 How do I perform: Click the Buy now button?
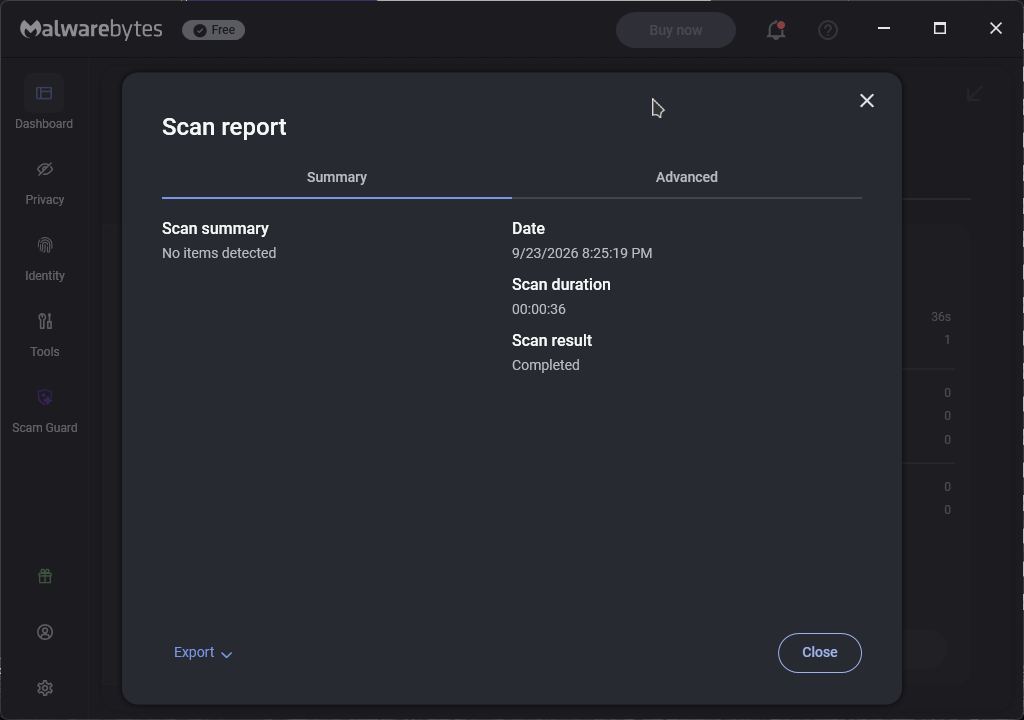pyautogui.click(x=675, y=30)
